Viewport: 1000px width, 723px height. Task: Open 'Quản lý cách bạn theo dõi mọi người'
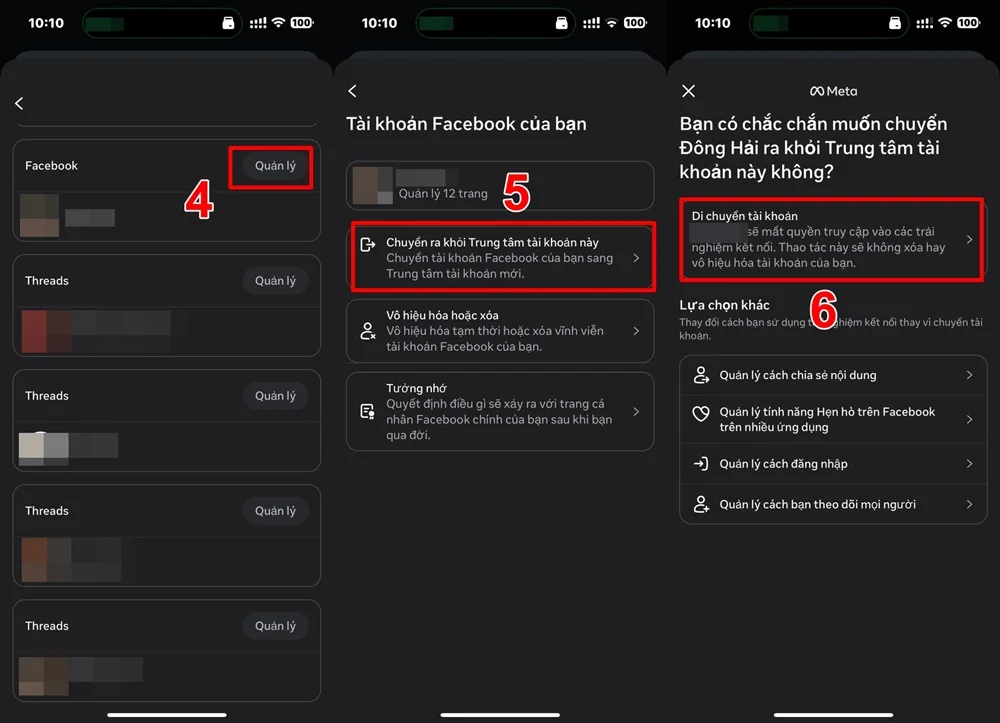tap(833, 504)
